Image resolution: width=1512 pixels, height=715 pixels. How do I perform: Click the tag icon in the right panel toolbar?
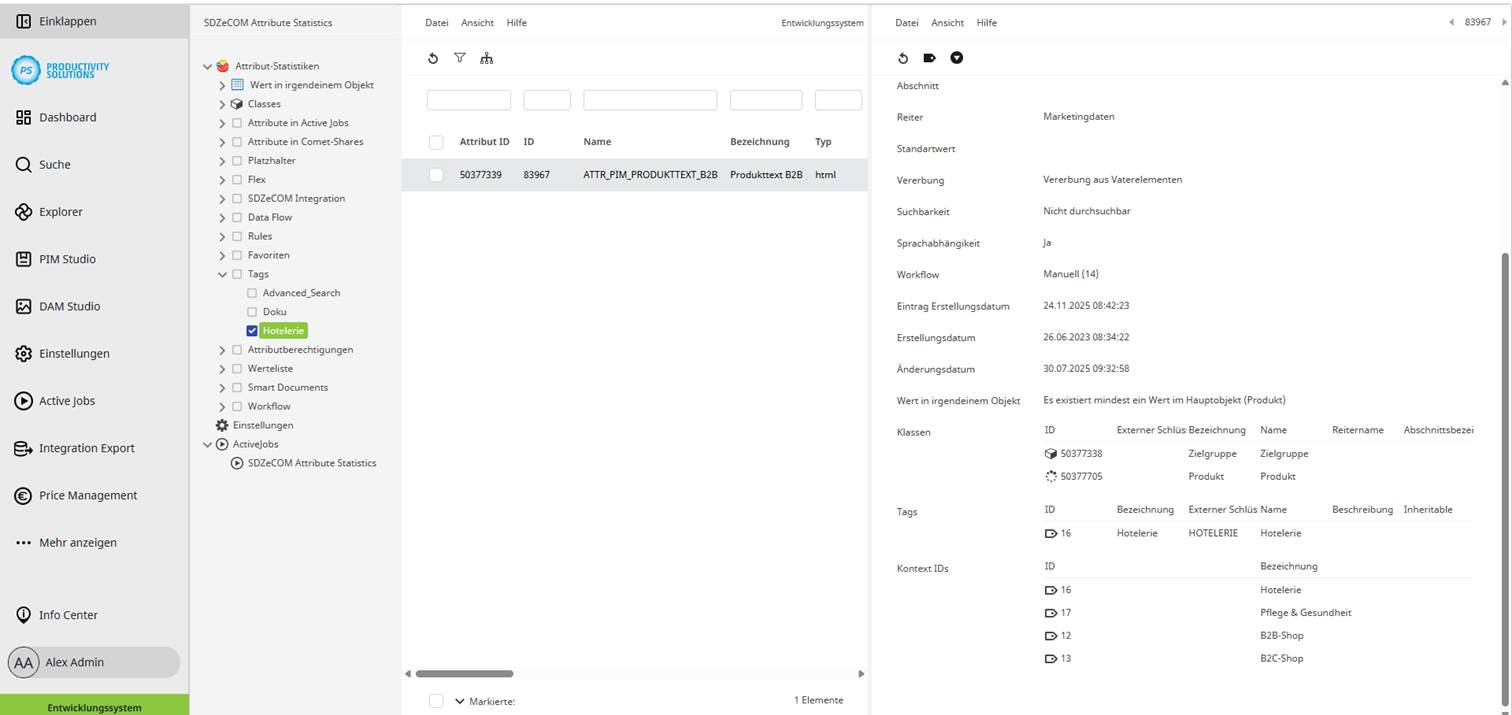click(929, 58)
